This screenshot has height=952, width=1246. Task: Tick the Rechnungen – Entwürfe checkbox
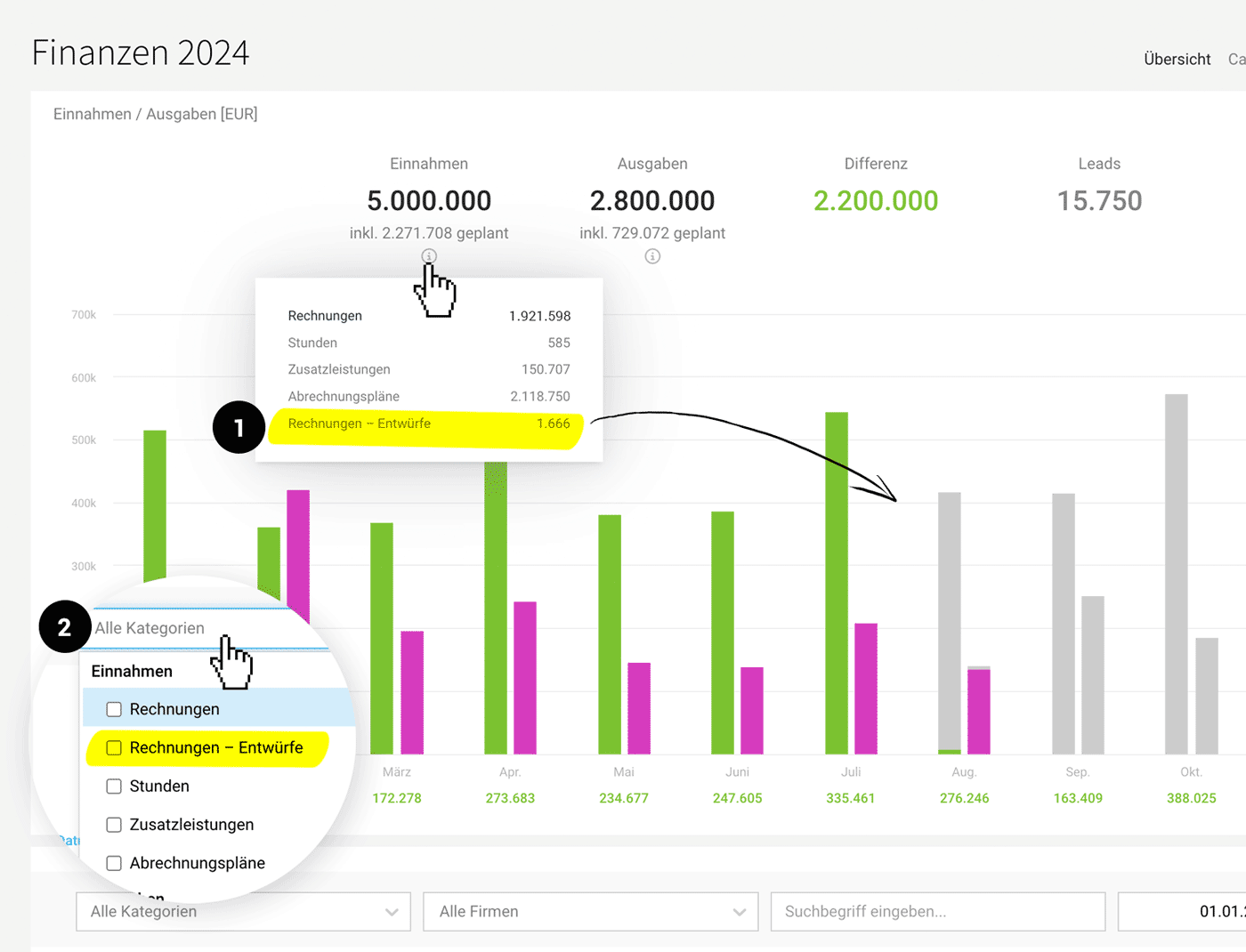pyautogui.click(x=114, y=747)
